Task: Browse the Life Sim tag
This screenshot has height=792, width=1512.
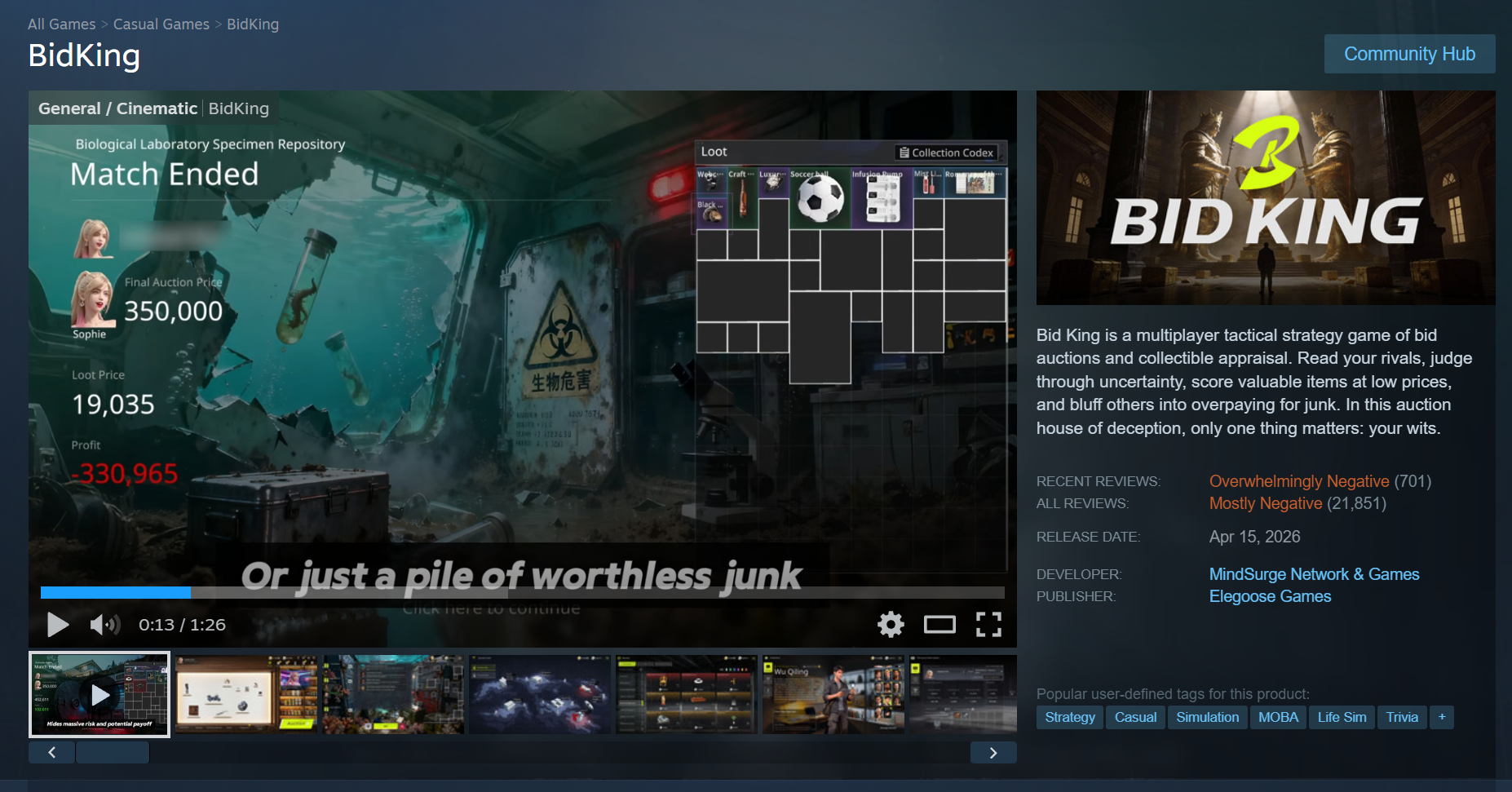Action: point(1342,717)
